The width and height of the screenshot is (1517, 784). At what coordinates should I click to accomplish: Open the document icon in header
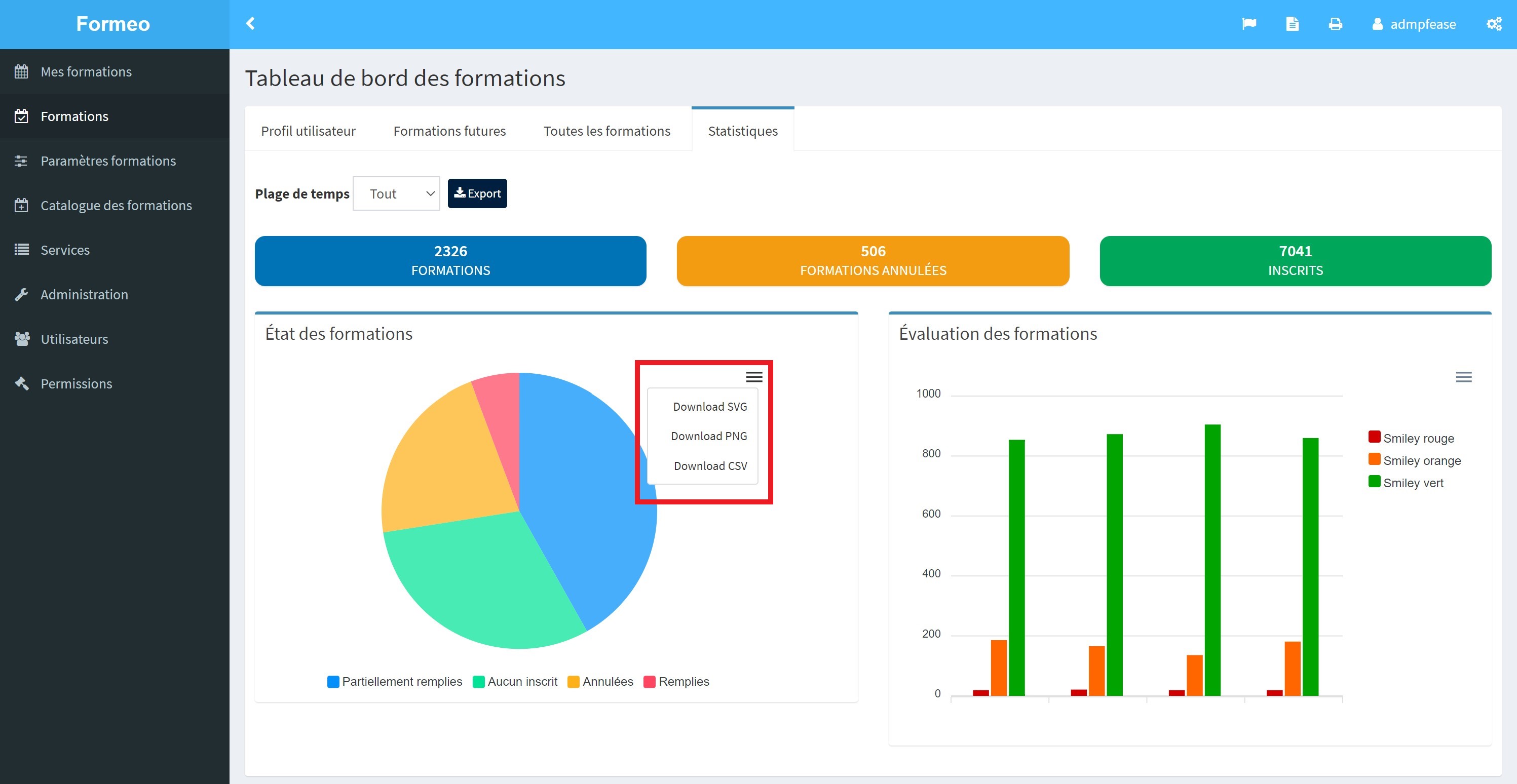coord(1292,23)
